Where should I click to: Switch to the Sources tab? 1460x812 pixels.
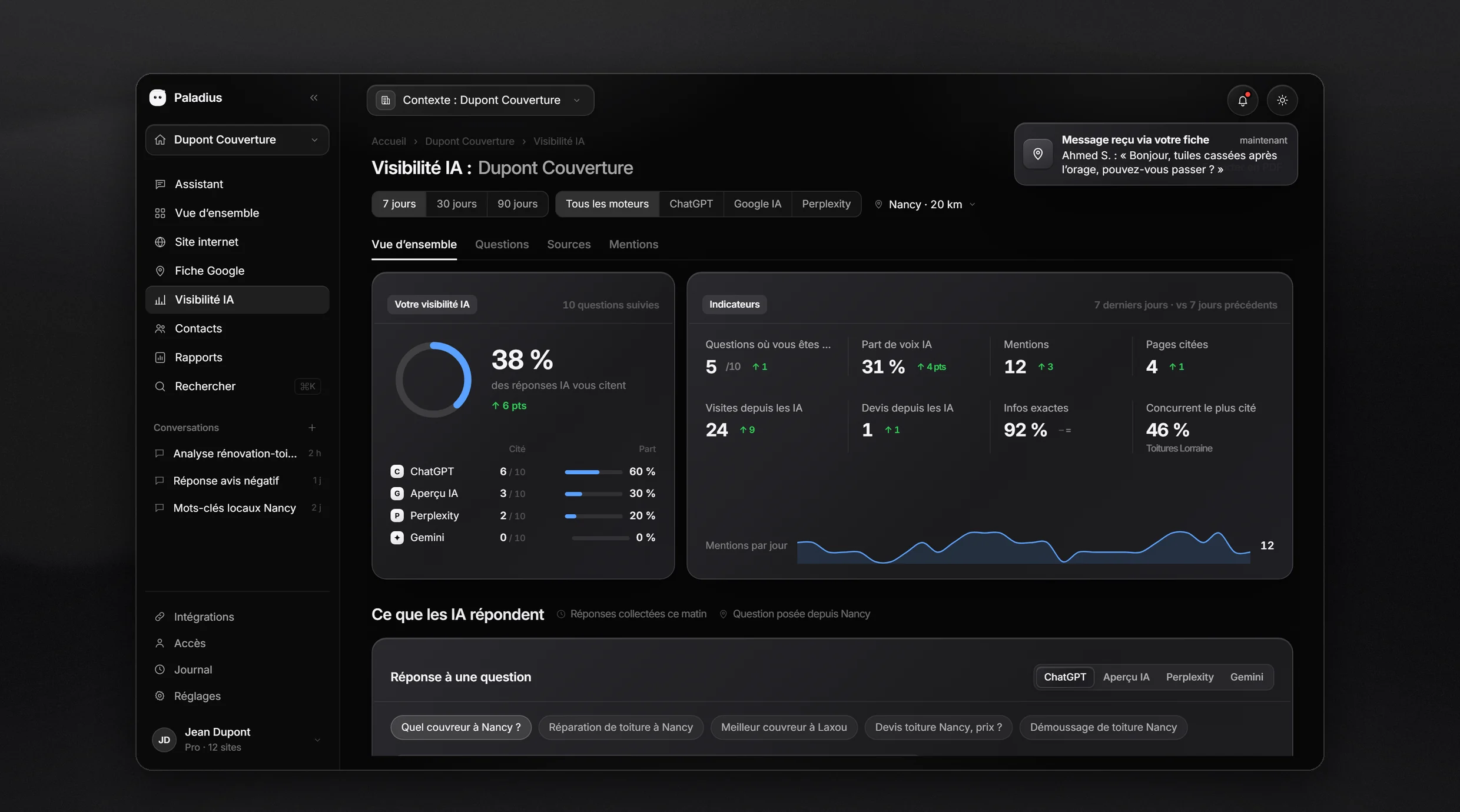(x=569, y=244)
